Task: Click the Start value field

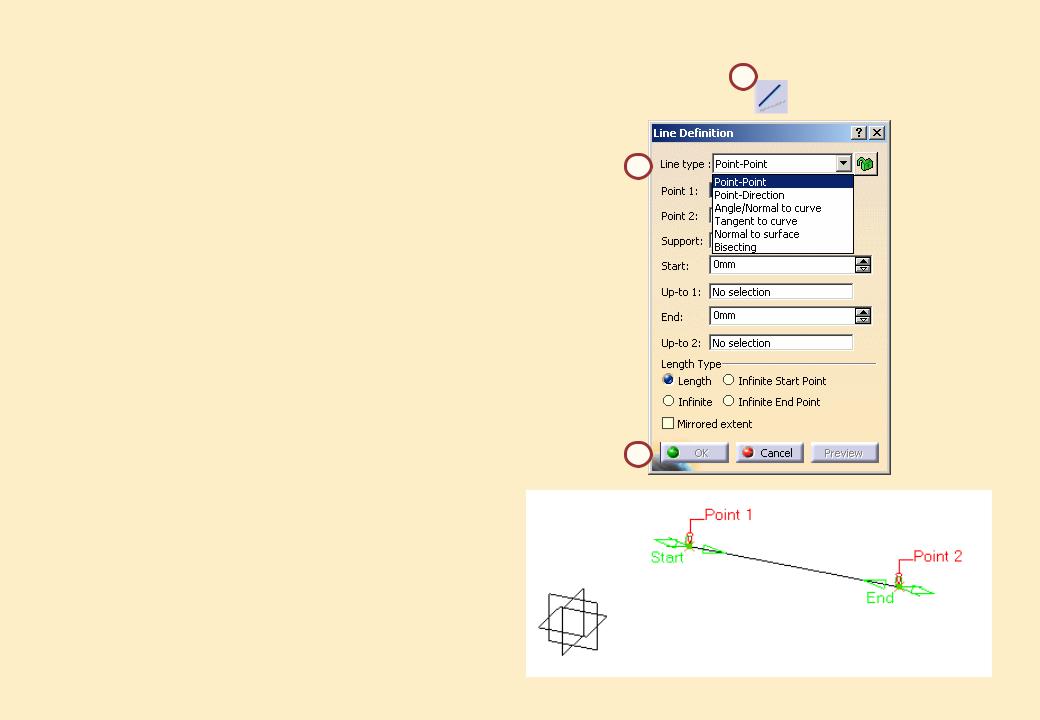Action: (x=782, y=265)
